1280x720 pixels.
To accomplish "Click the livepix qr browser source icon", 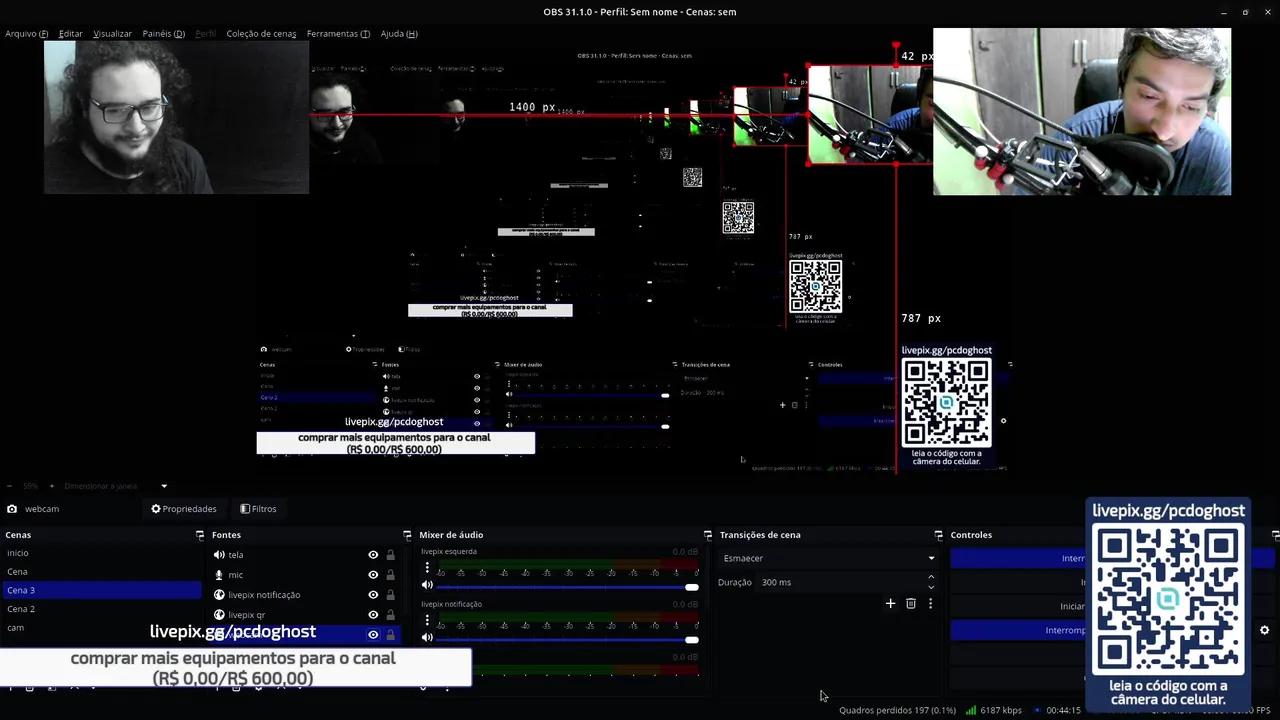I will tap(219, 615).
